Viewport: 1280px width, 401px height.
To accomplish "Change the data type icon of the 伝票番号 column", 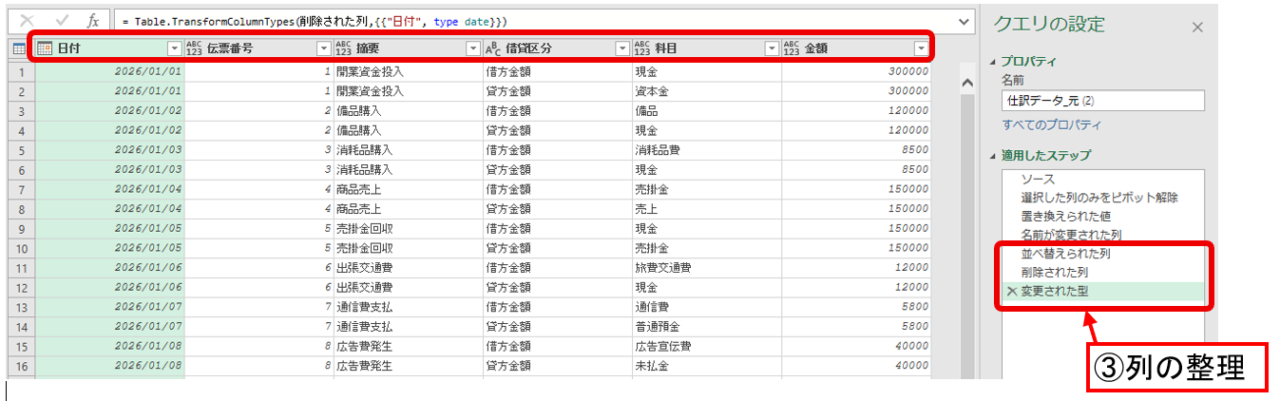I will [194, 48].
